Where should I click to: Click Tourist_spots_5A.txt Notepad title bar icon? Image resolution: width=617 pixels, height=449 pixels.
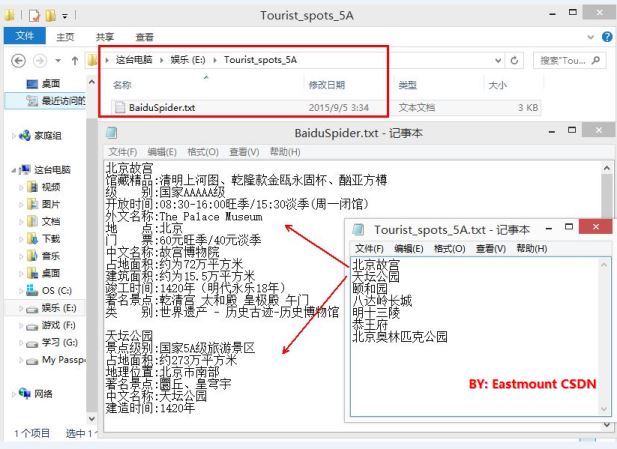click(358, 230)
